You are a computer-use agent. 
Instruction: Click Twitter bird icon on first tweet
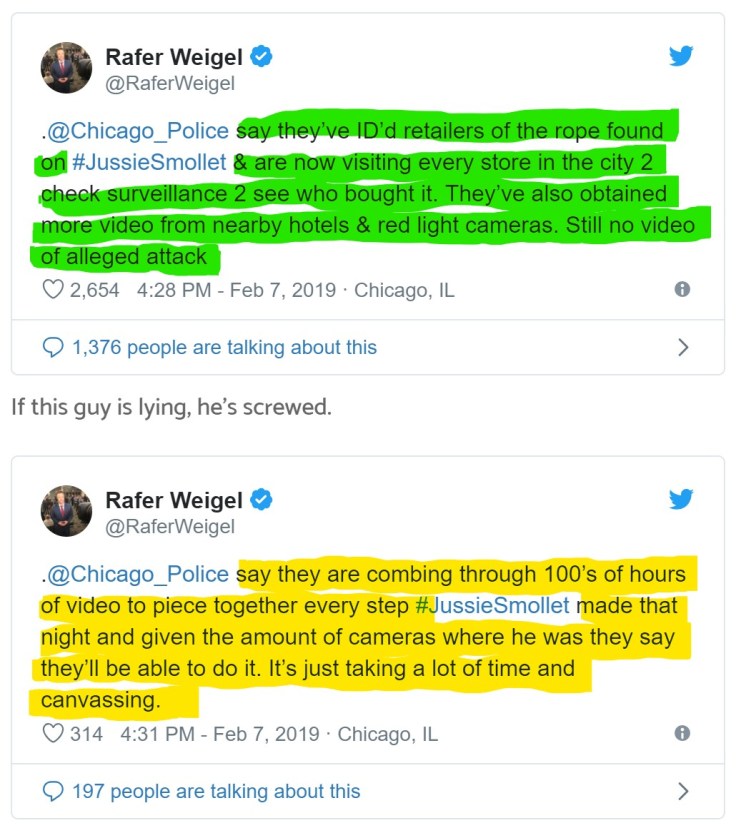(681, 55)
